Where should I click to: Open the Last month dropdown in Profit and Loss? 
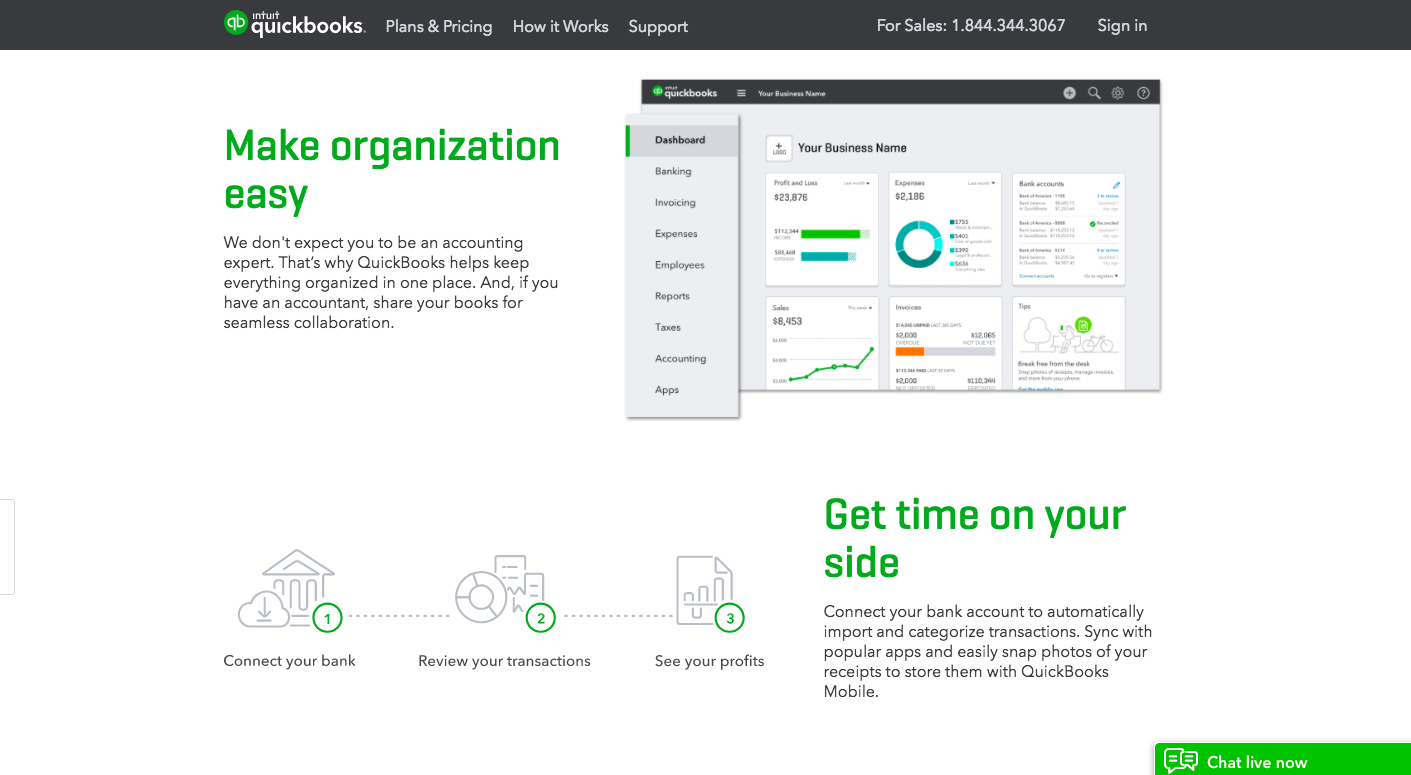click(857, 183)
